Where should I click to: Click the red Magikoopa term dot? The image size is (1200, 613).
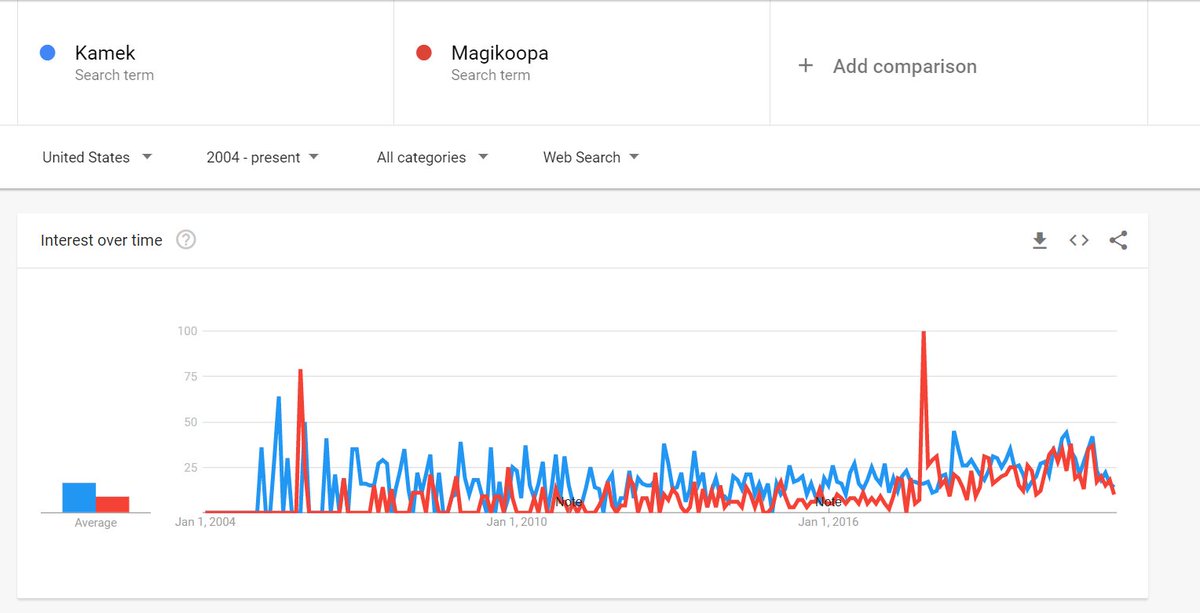coord(423,53)
